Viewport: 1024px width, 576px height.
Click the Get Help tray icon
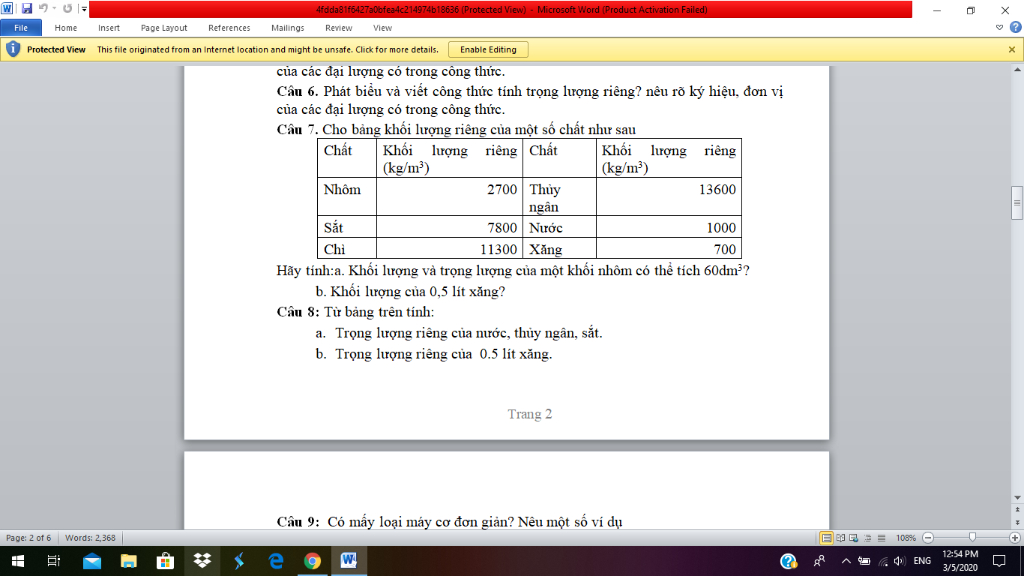788,561
